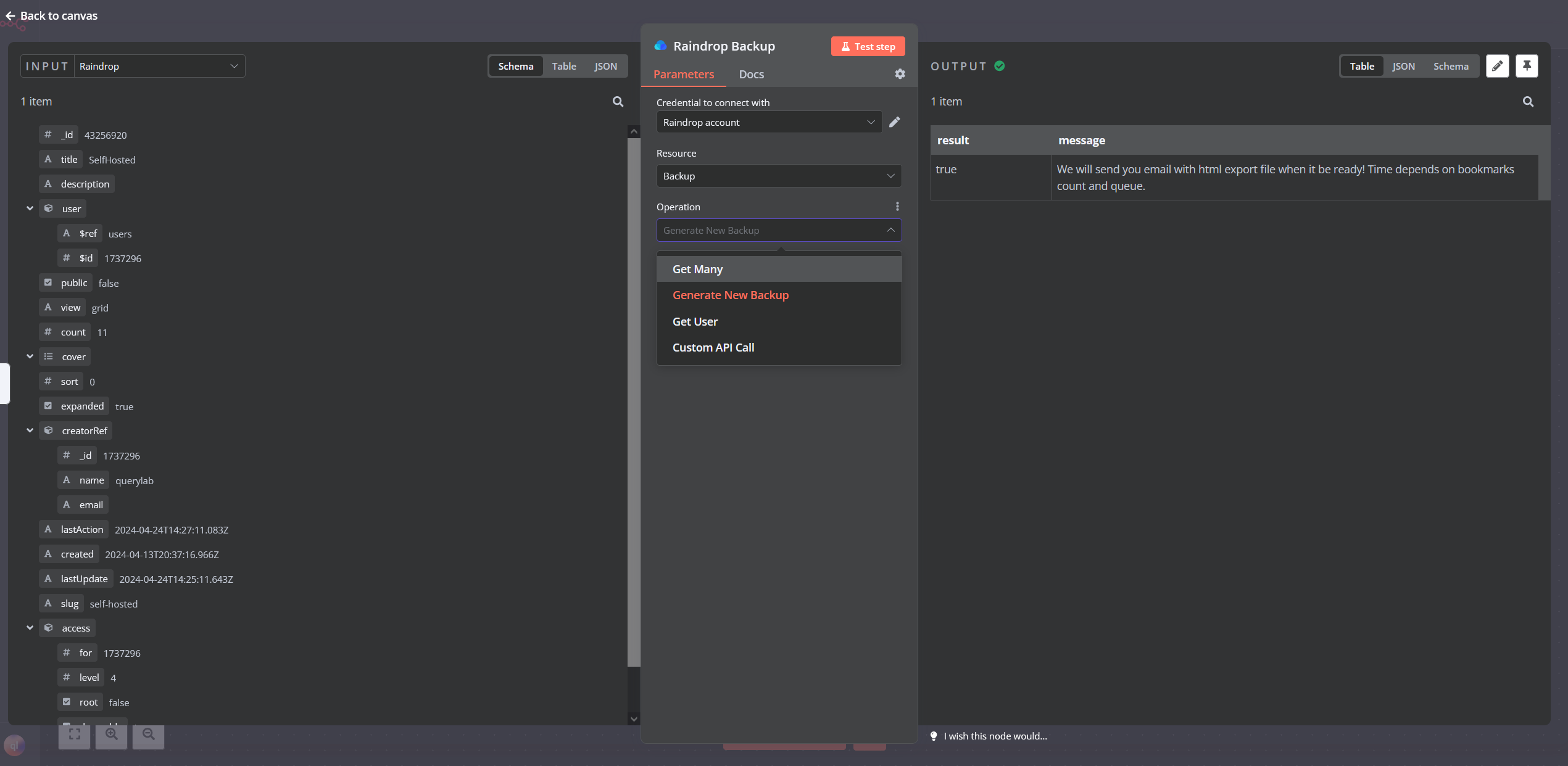Collapse the user object node

click(30, 208)
